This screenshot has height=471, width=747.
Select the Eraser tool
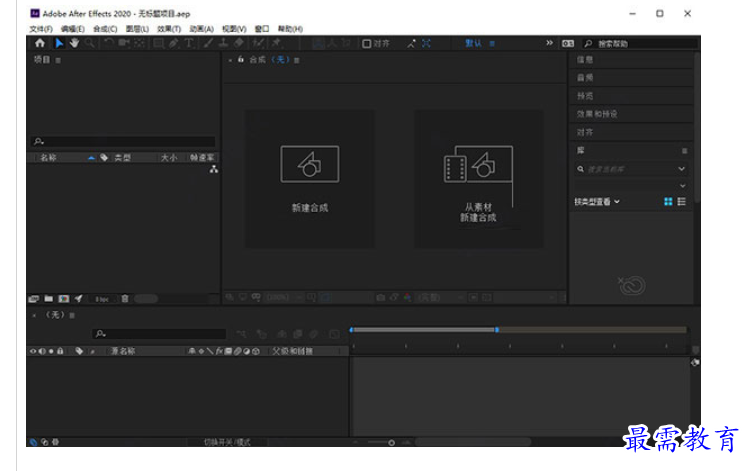click(239, 43)
